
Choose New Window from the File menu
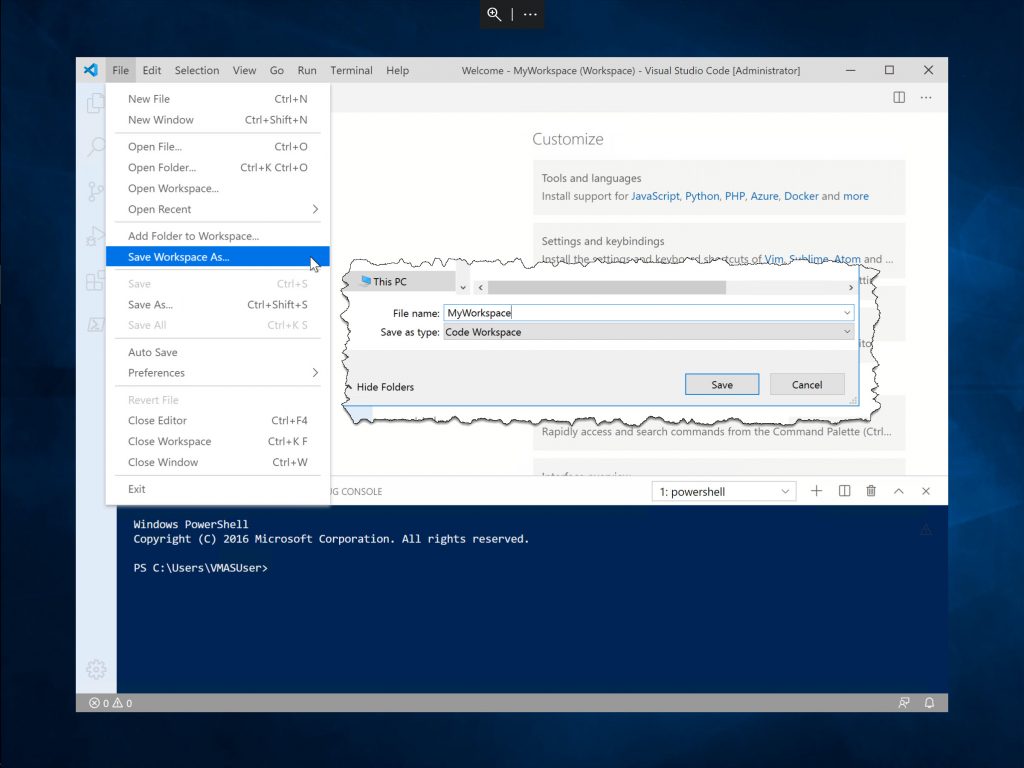(217, 120)
